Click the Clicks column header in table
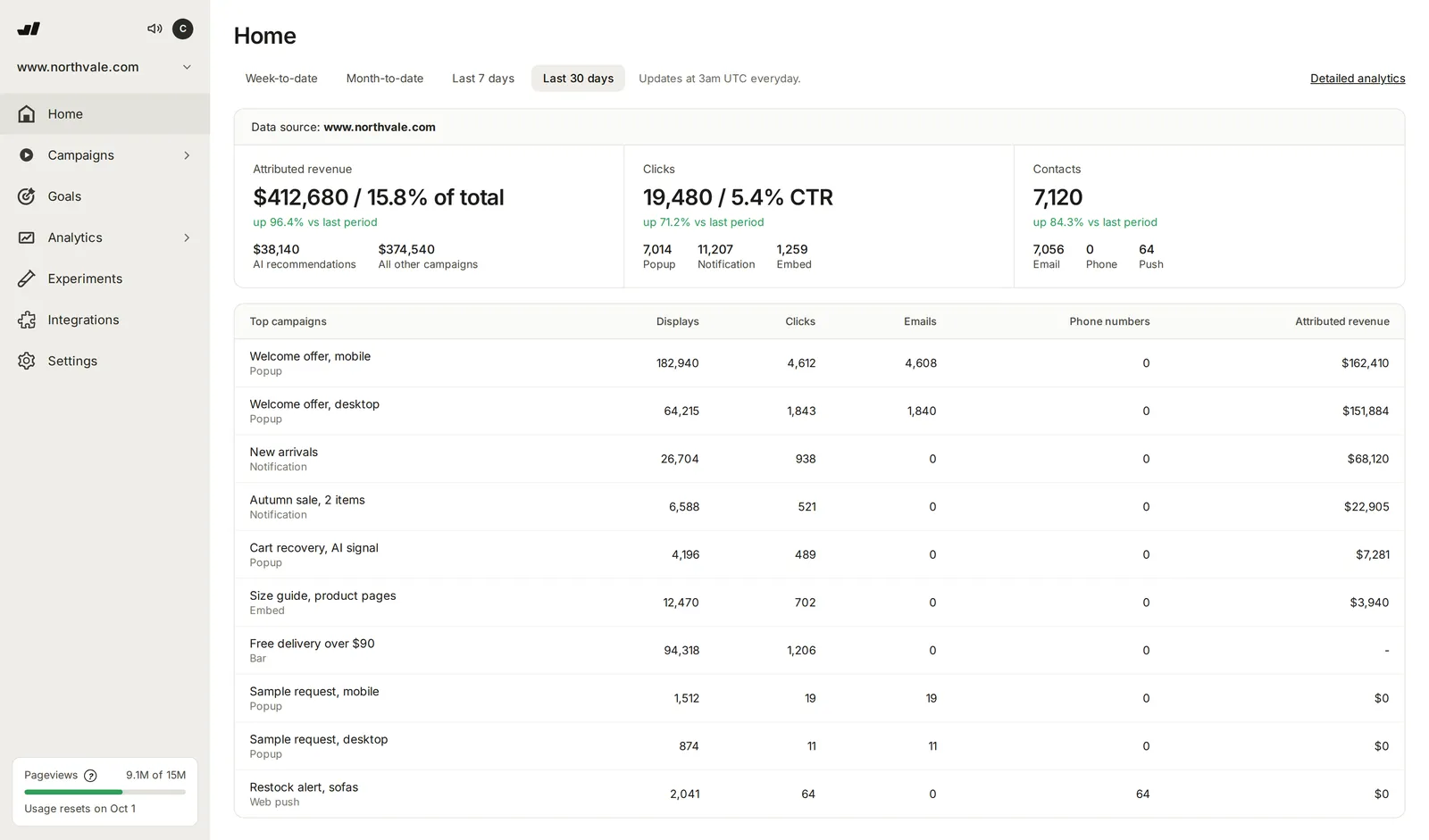This screenshot has height=840, width=1429. point(800,321)
